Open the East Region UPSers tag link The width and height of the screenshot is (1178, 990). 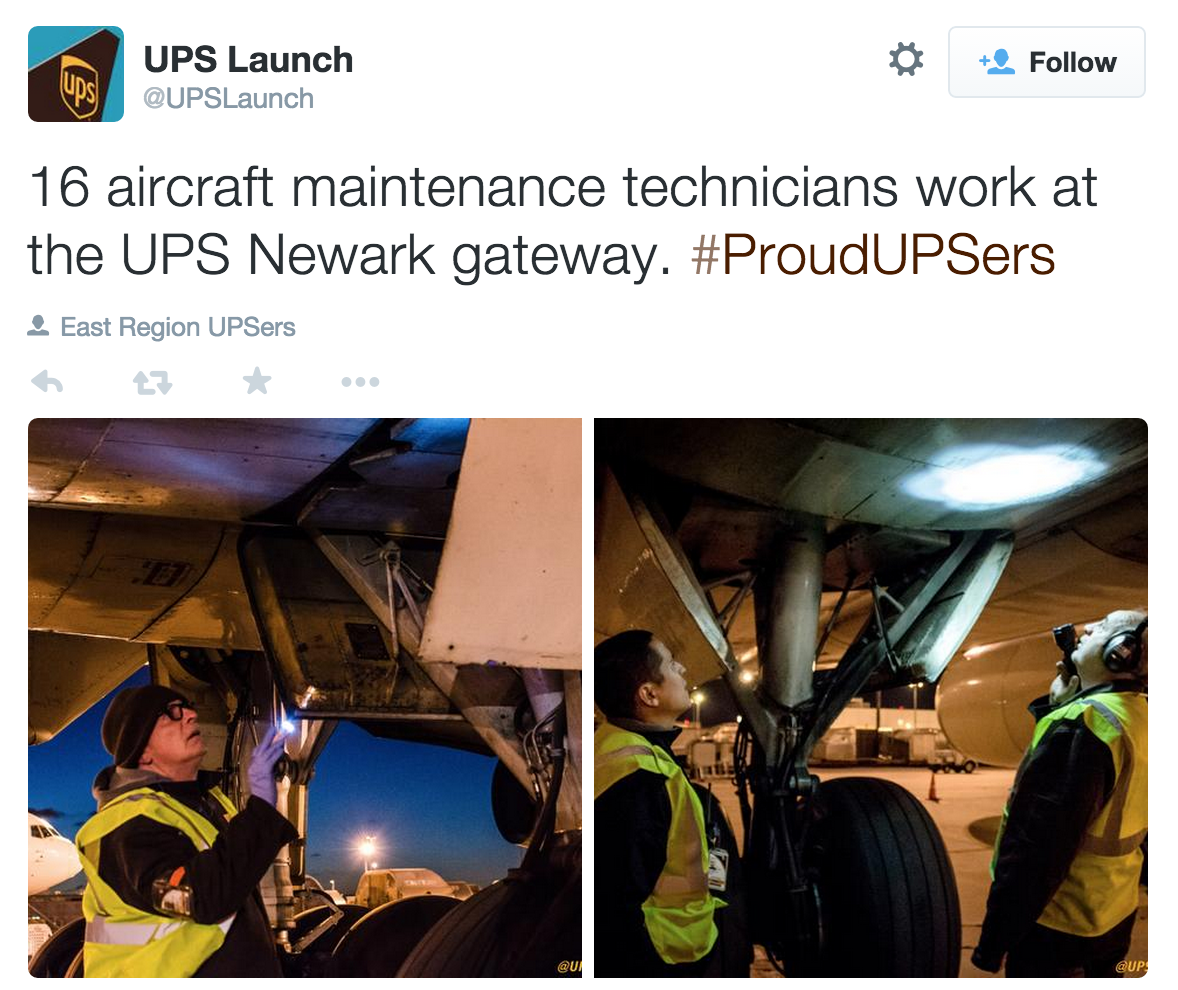178,327
